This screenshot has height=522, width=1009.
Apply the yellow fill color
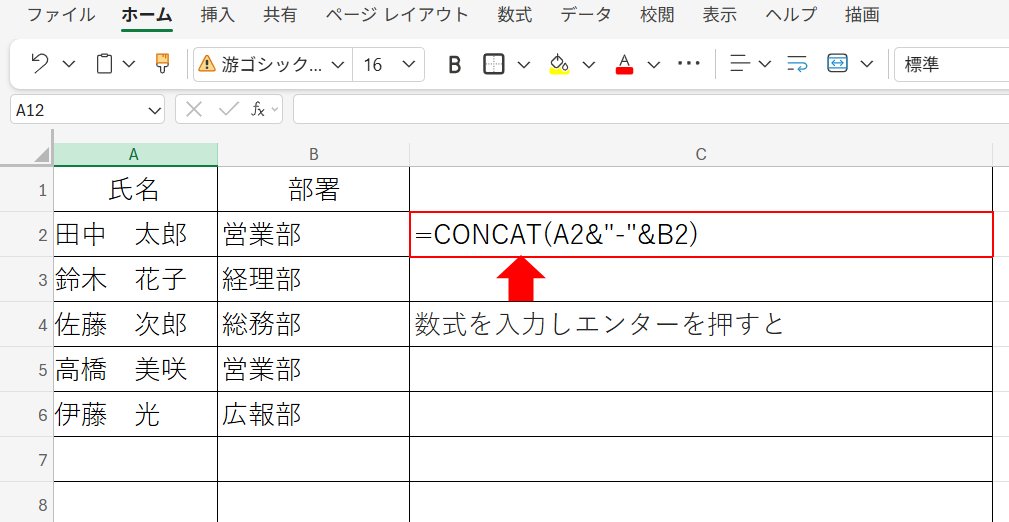[559, 64]
